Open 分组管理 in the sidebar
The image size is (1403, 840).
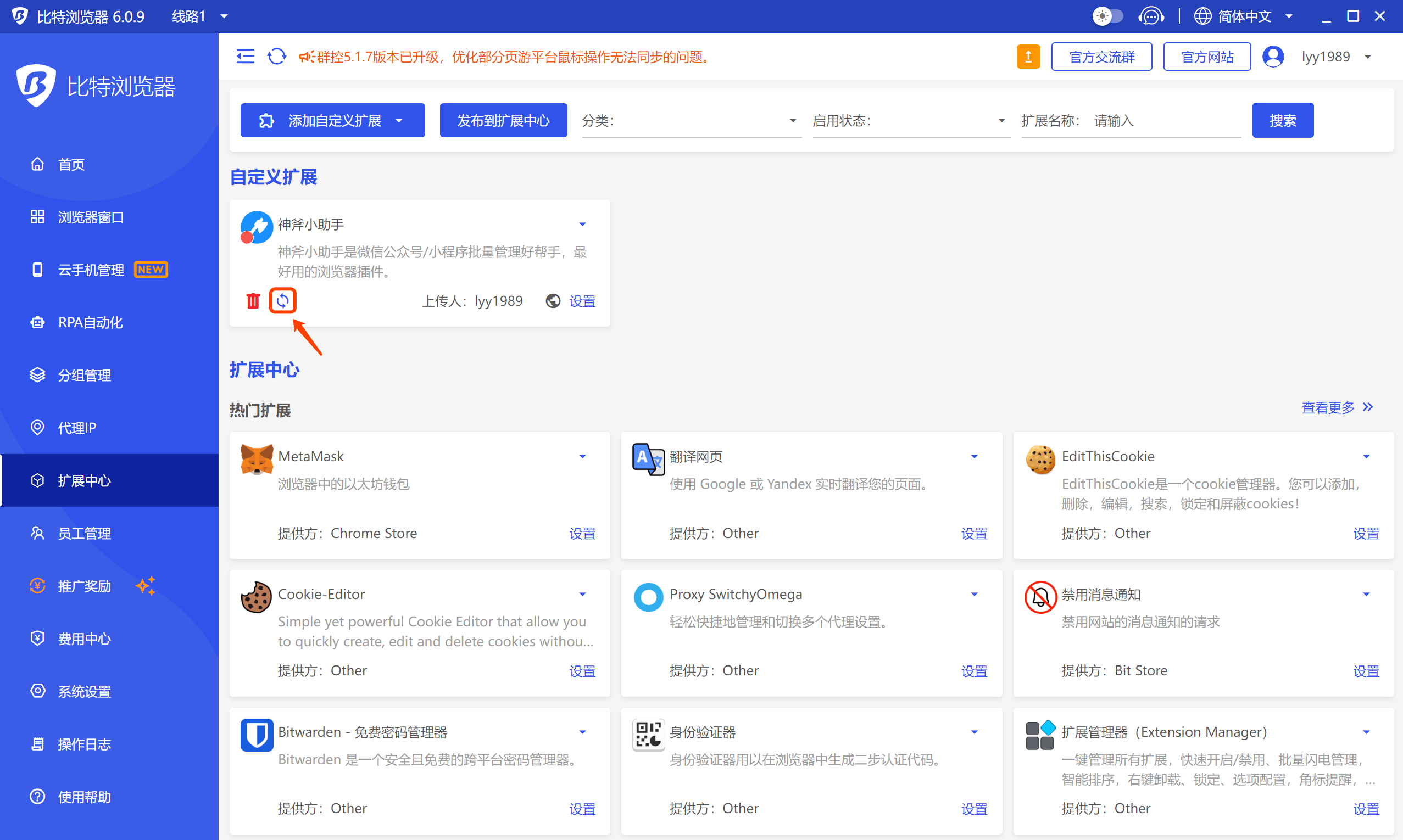click(x=109, y=375)
